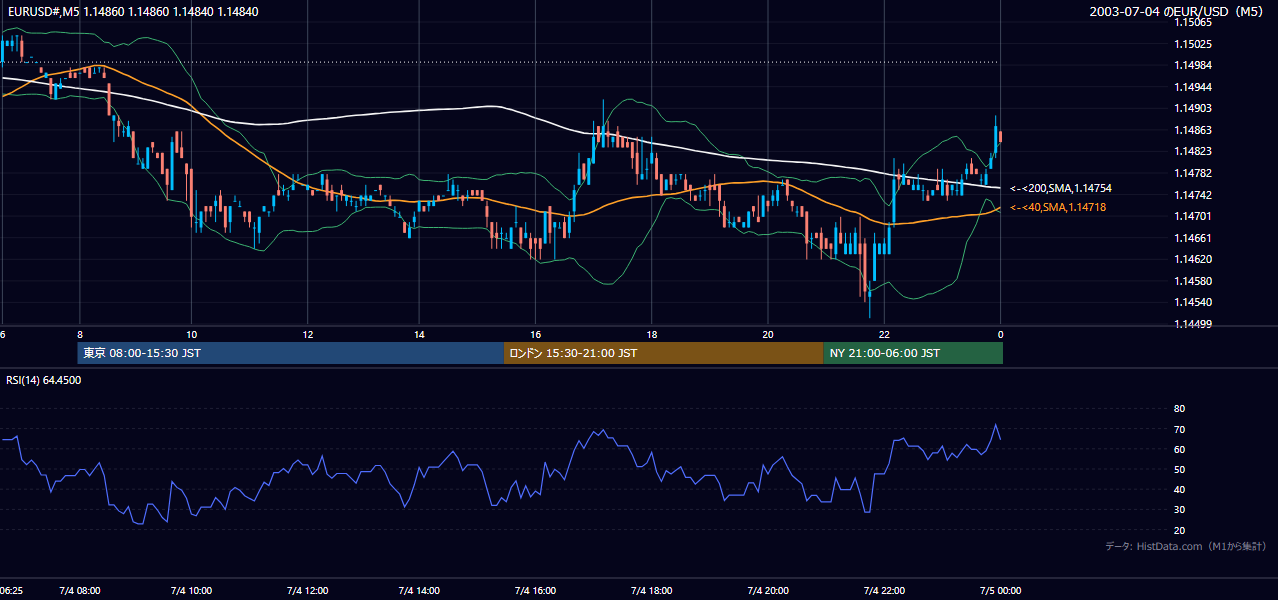Select the RSI 20 level label

pyautogui.click(x=1179, y=530)
